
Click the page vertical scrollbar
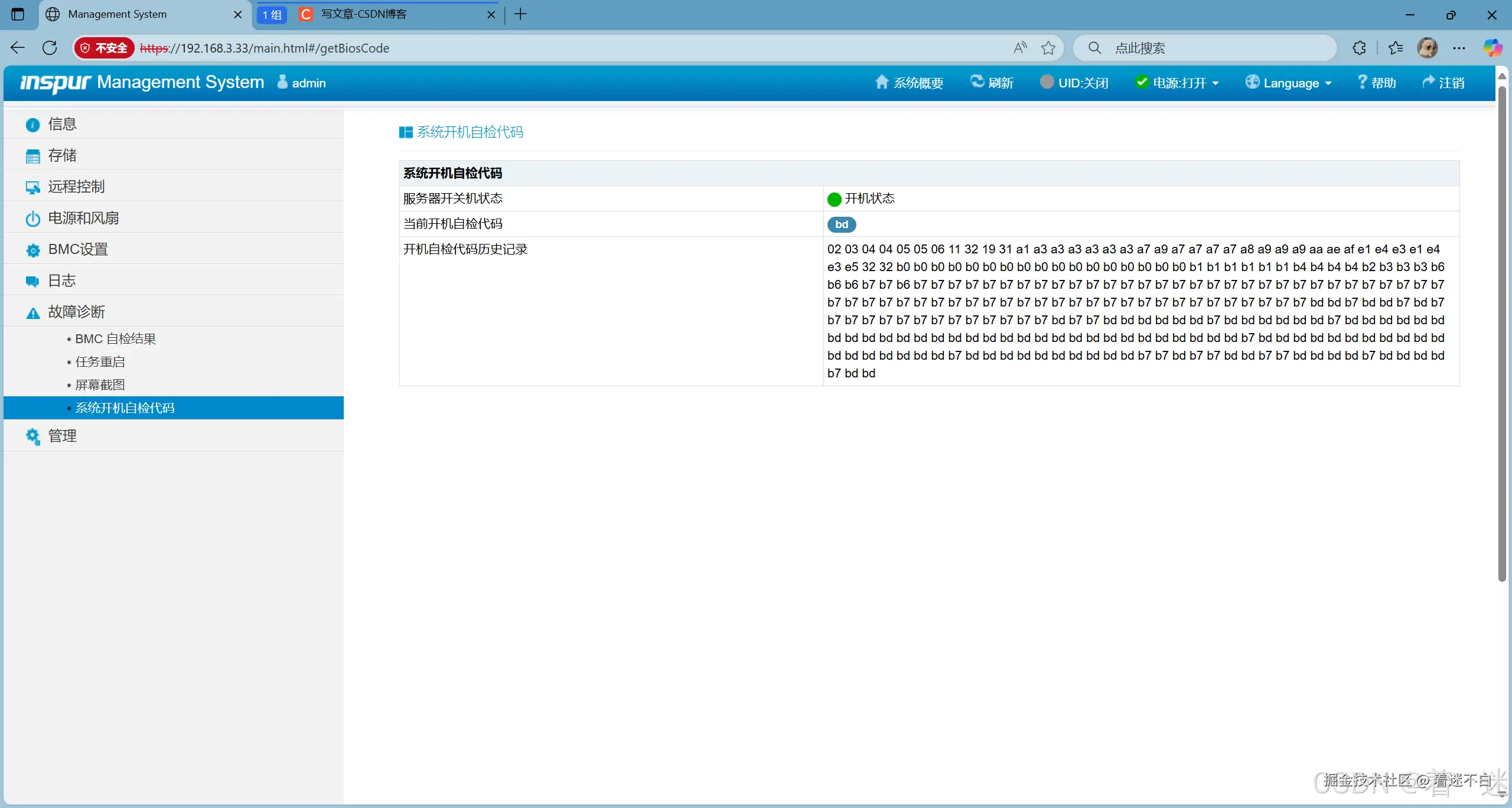[x=1501, y=331]
